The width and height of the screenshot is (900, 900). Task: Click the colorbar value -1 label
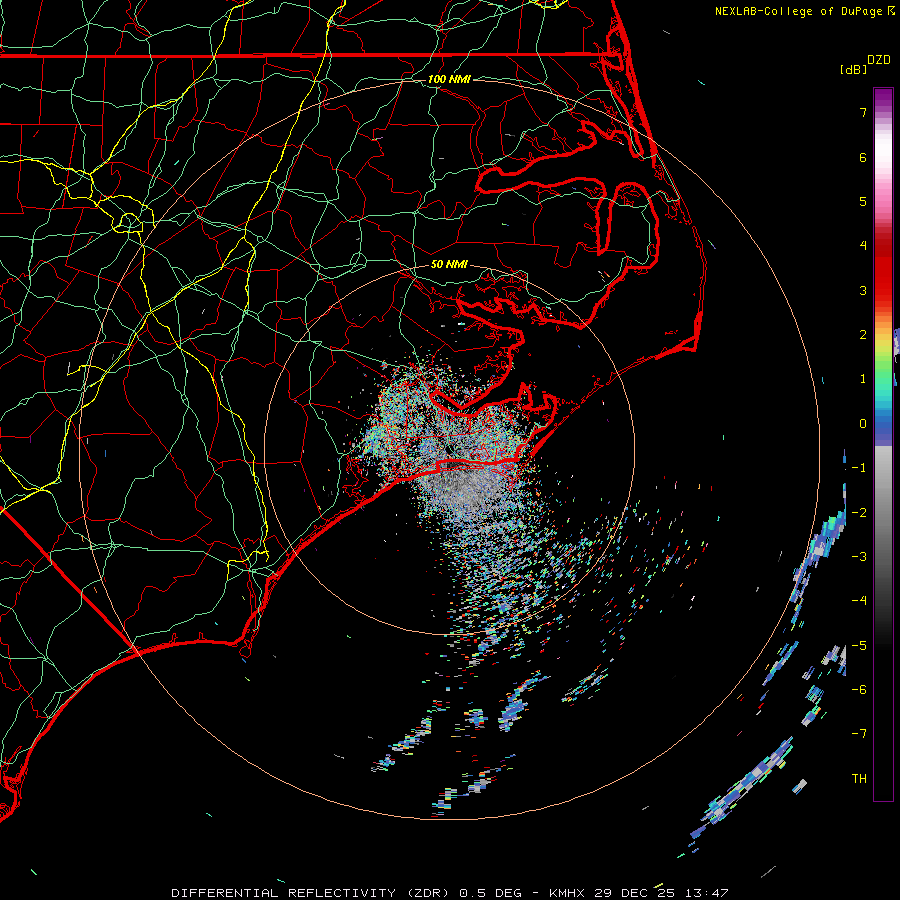859,468
